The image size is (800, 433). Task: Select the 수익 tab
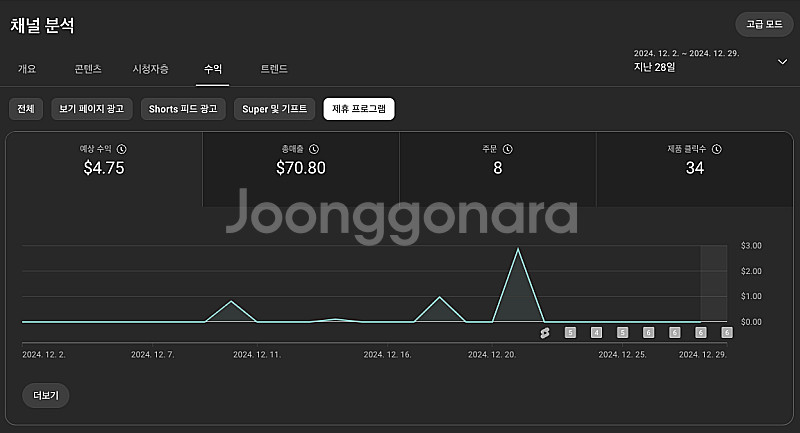[213, 69]
